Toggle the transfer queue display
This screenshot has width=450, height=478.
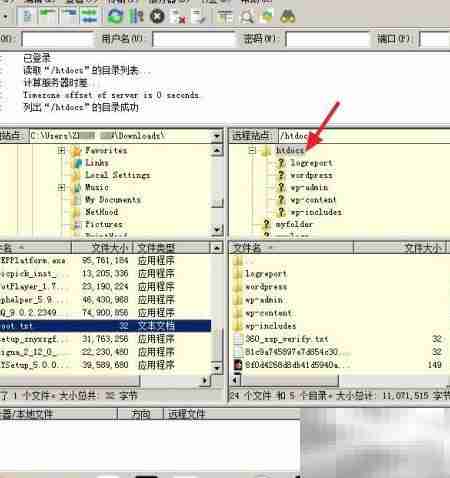point(89,16)
